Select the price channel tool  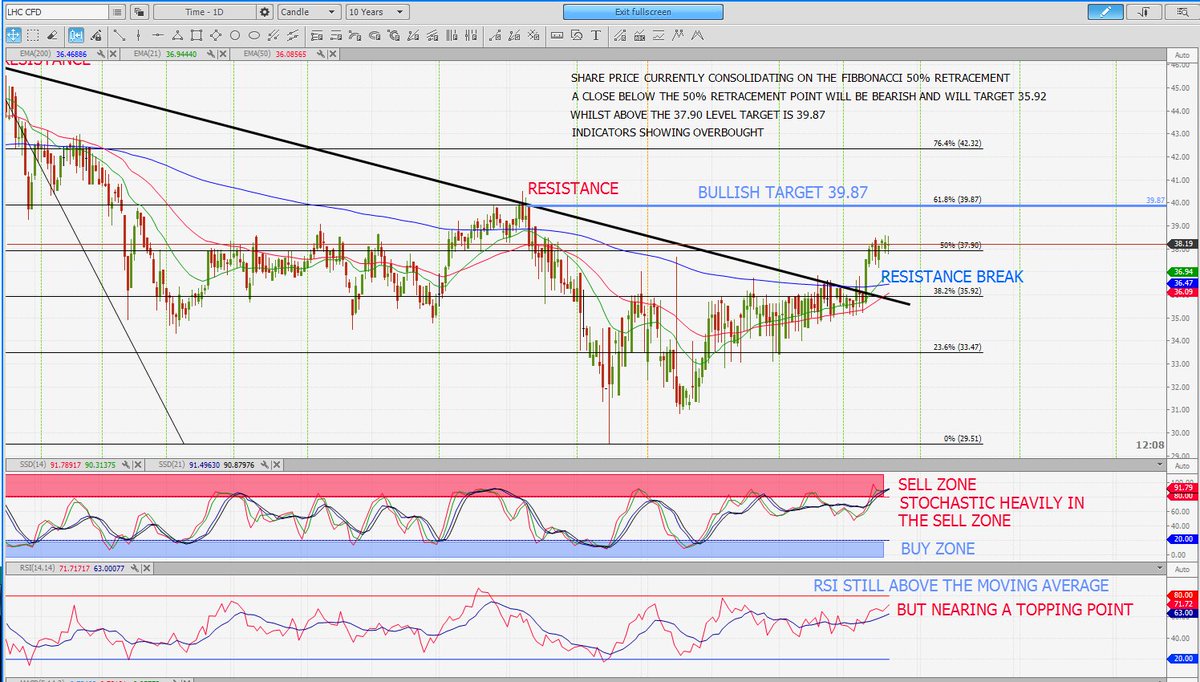point(292,35)
